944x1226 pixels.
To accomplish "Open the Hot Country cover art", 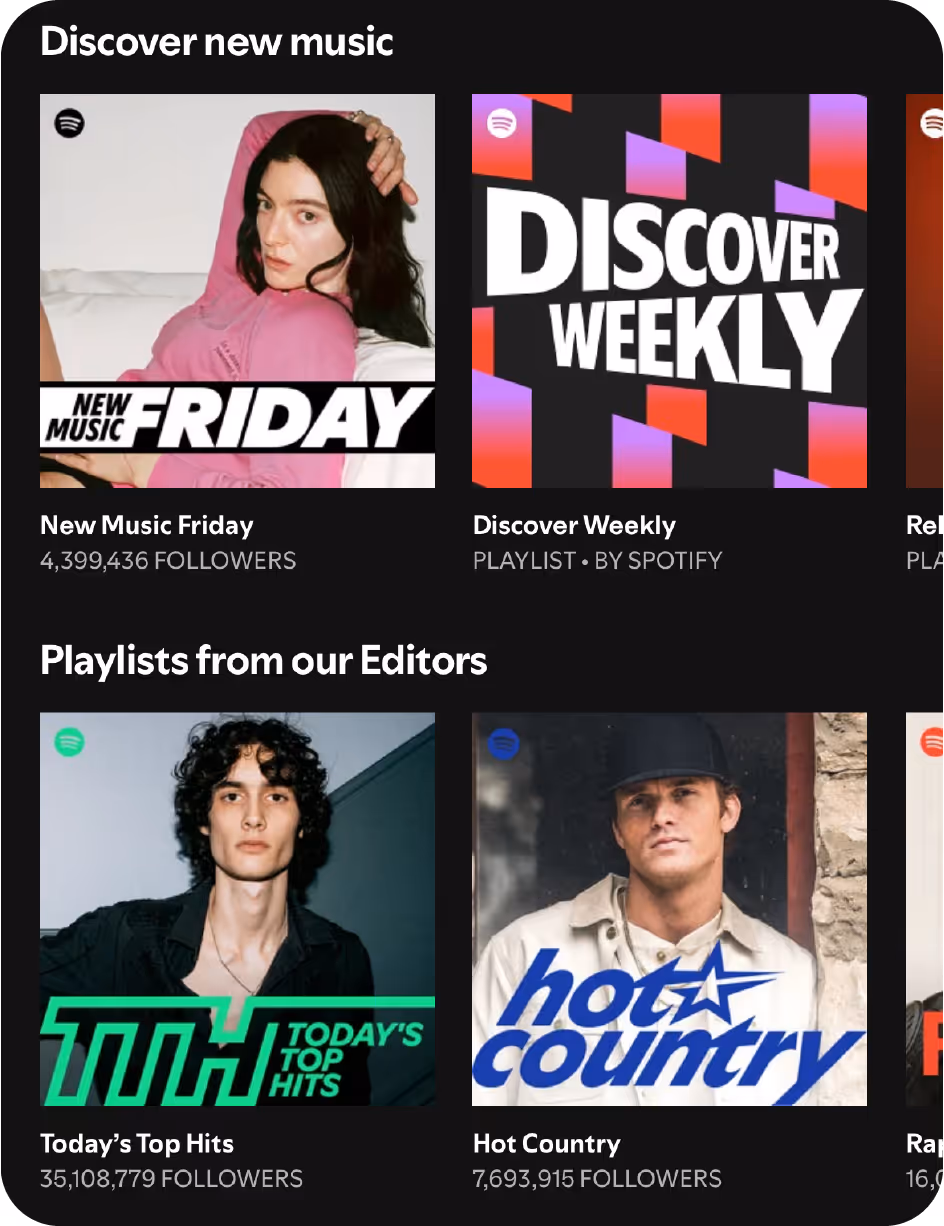I will point(669,909).
